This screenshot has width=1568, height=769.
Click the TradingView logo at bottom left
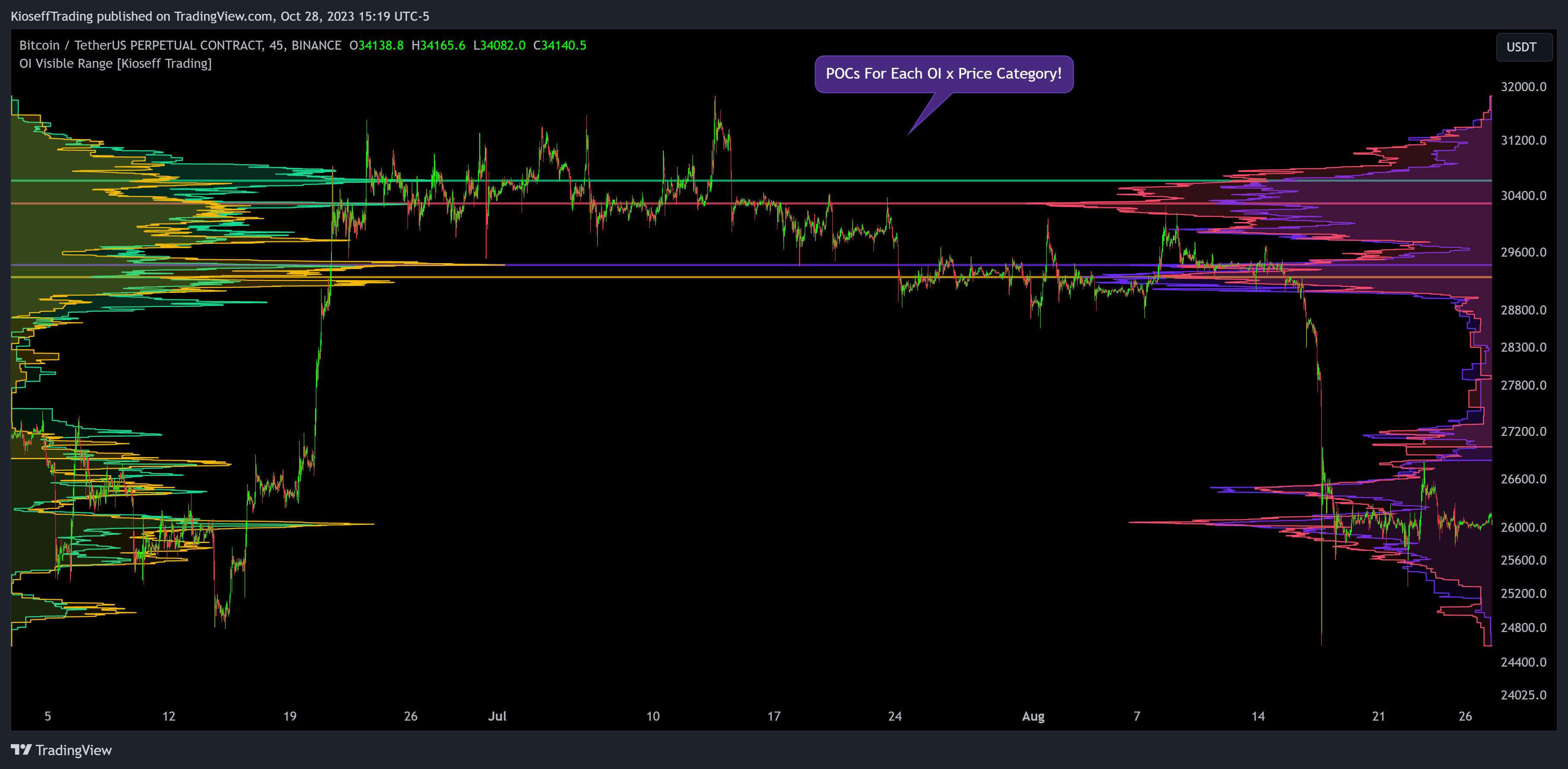tap(61, 750)
